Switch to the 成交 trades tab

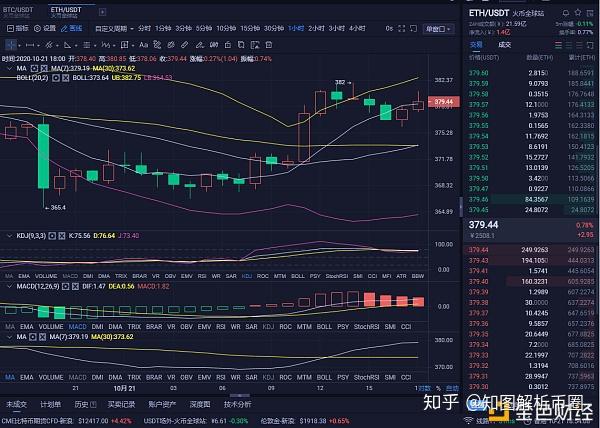[504, 45]
